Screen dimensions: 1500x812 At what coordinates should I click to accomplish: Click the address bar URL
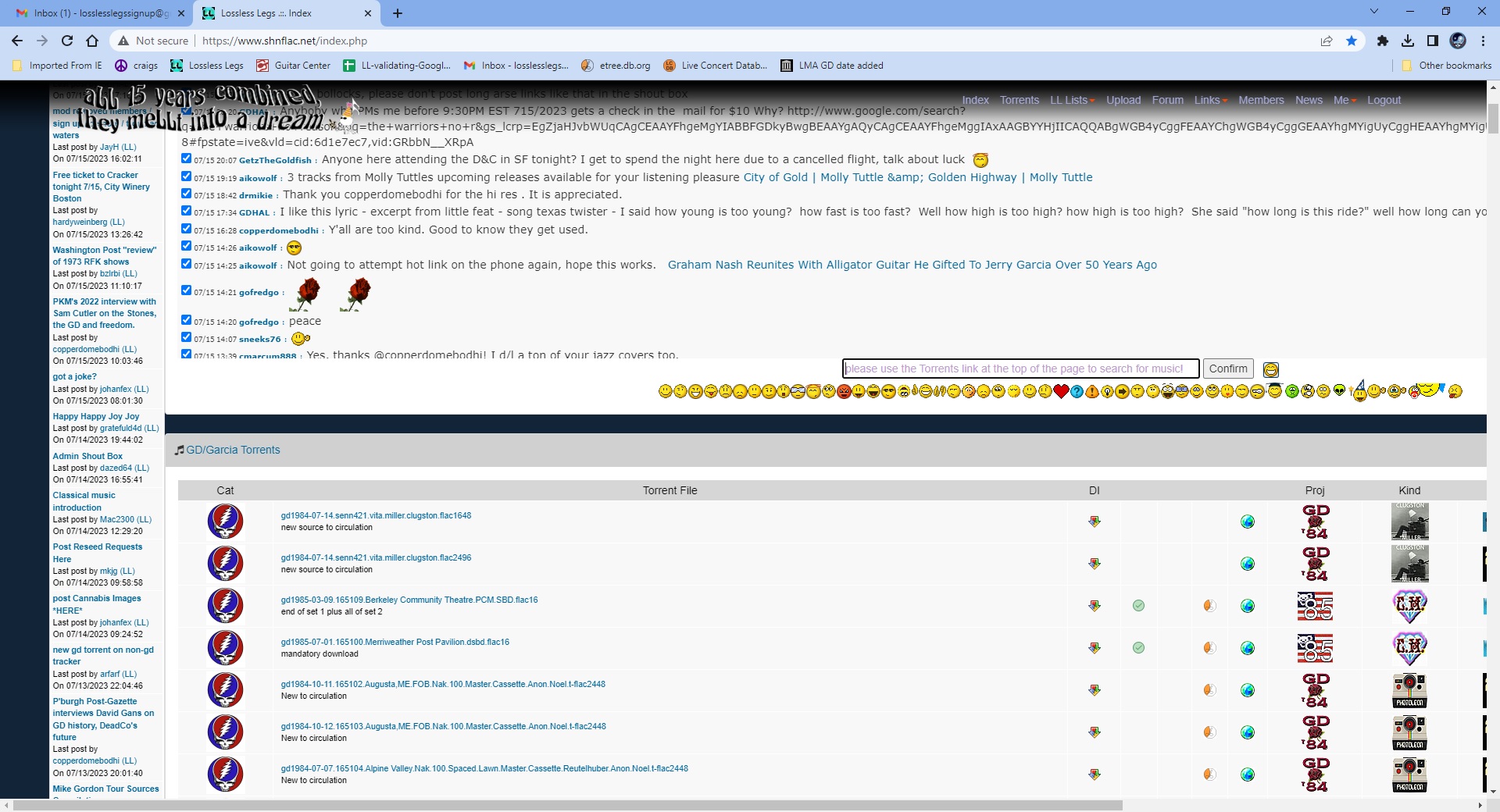point(284,41)
